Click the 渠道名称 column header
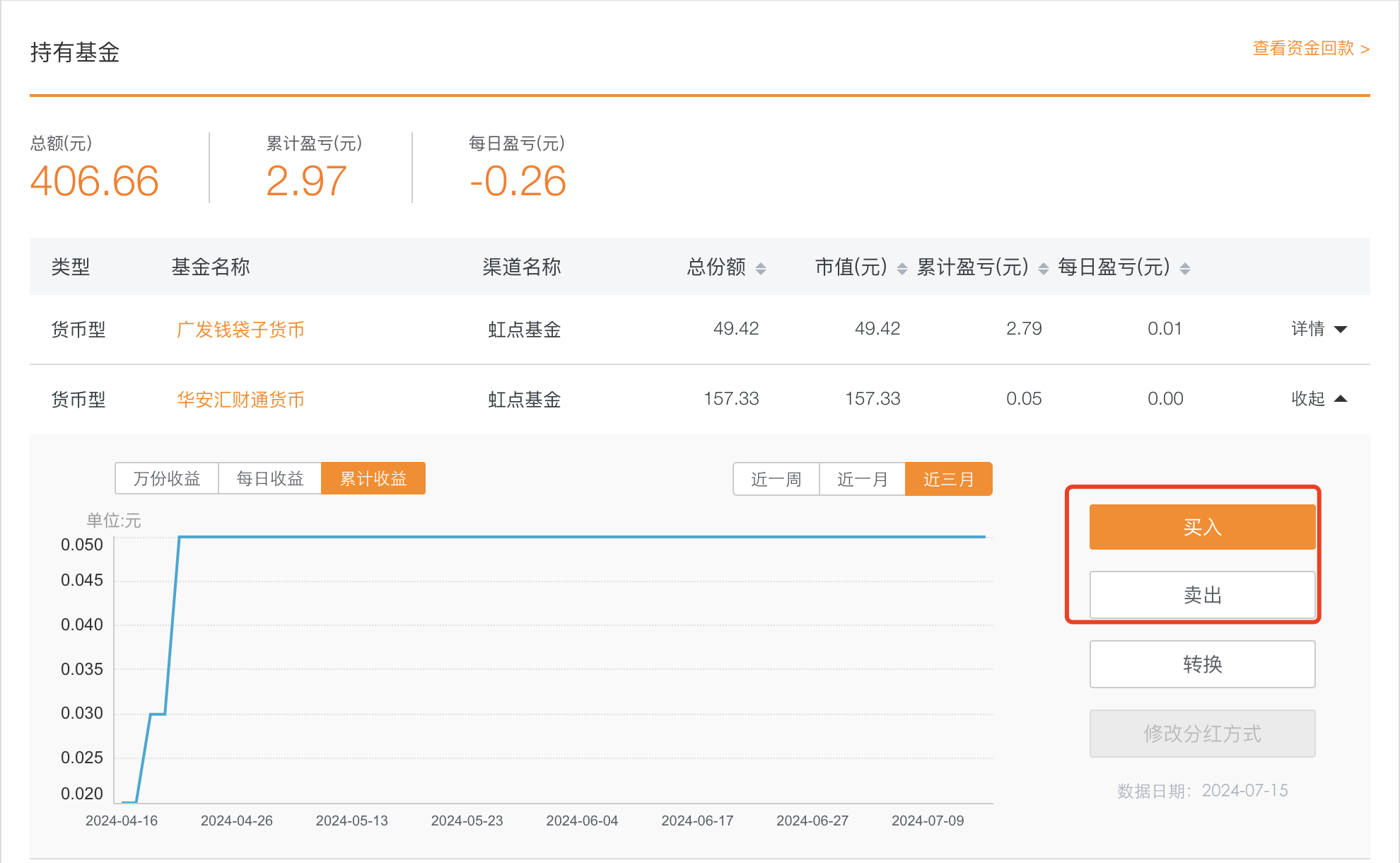Screen dimensions: 1400x863 point(522,267)
